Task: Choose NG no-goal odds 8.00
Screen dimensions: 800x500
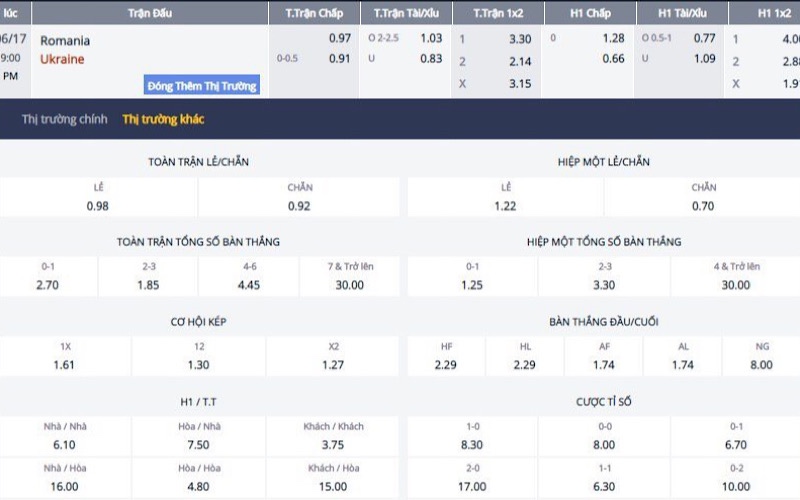Action: click(x=763, y=364)
